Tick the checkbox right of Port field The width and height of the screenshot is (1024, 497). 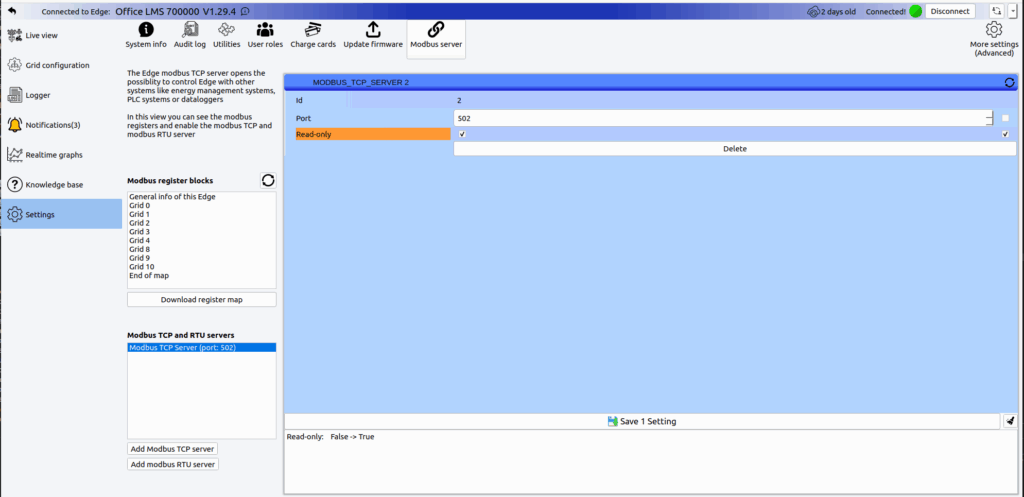(x=1006, y=118)
